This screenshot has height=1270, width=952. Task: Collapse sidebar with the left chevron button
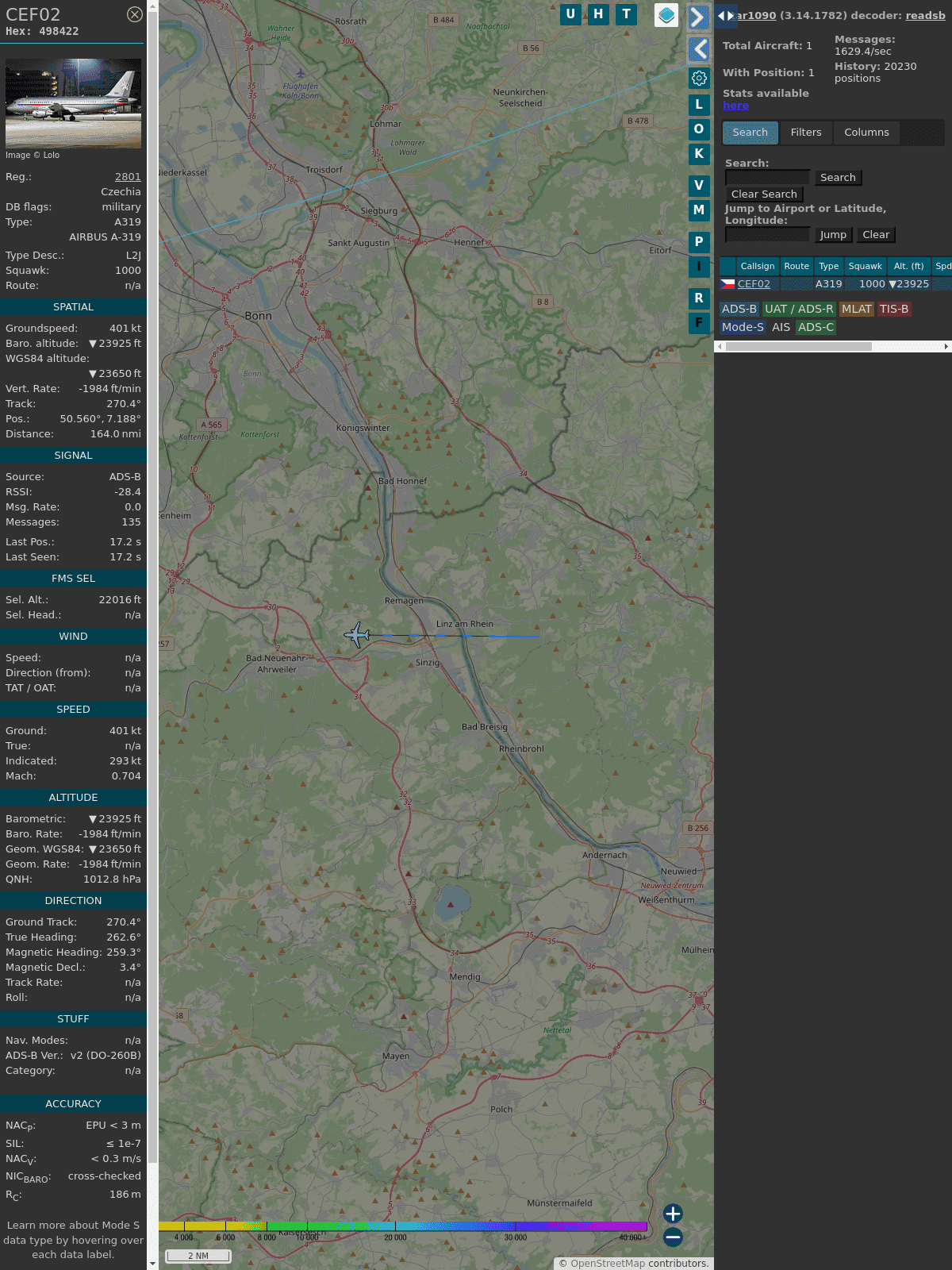[x=698, y=49]
